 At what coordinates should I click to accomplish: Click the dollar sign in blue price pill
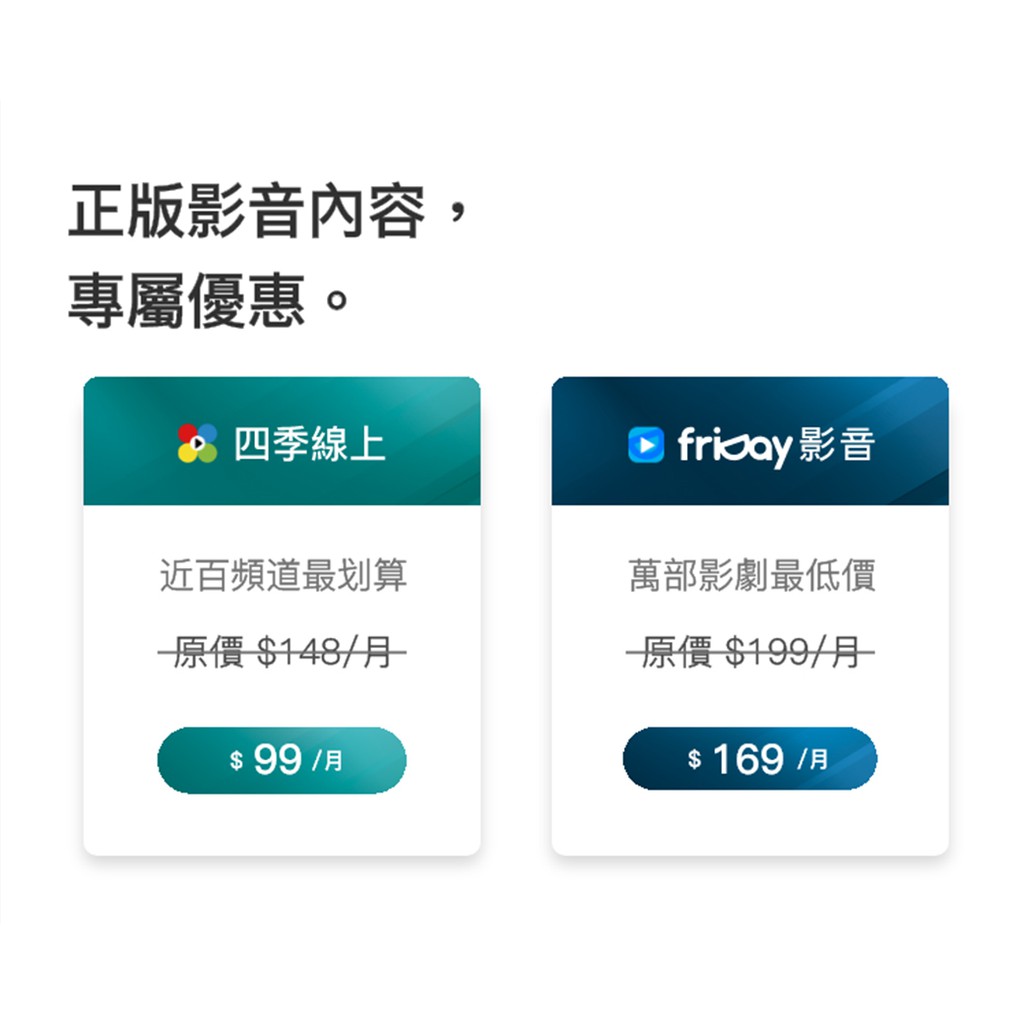click(x=694, y=760)
